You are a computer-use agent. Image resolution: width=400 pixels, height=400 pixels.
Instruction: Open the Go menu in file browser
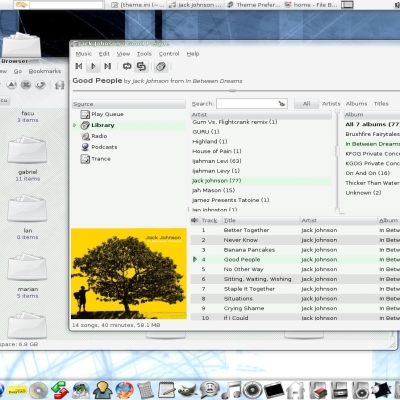(x=18, y=71)
